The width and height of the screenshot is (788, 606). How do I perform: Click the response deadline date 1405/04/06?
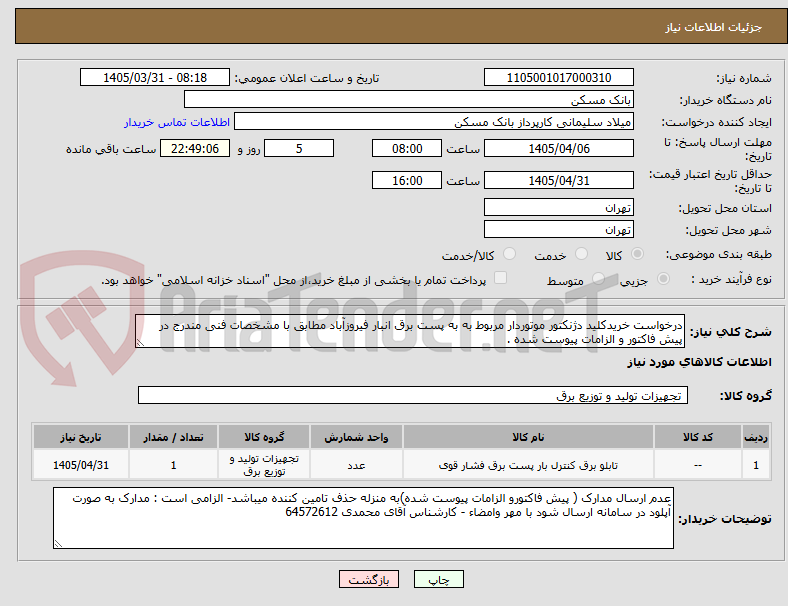pos(558,148)
